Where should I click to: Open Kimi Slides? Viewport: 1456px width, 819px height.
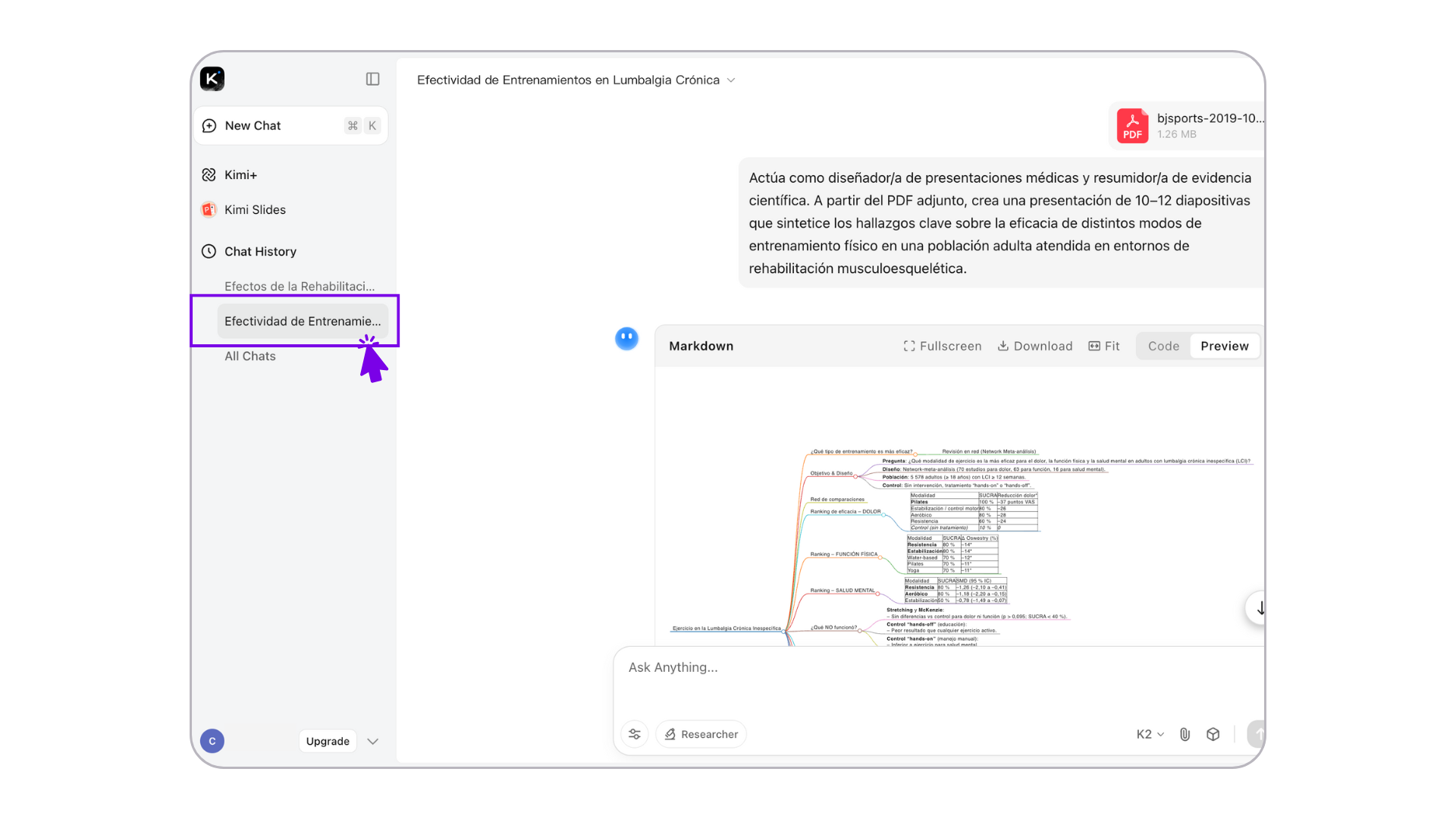click(255, 209)
